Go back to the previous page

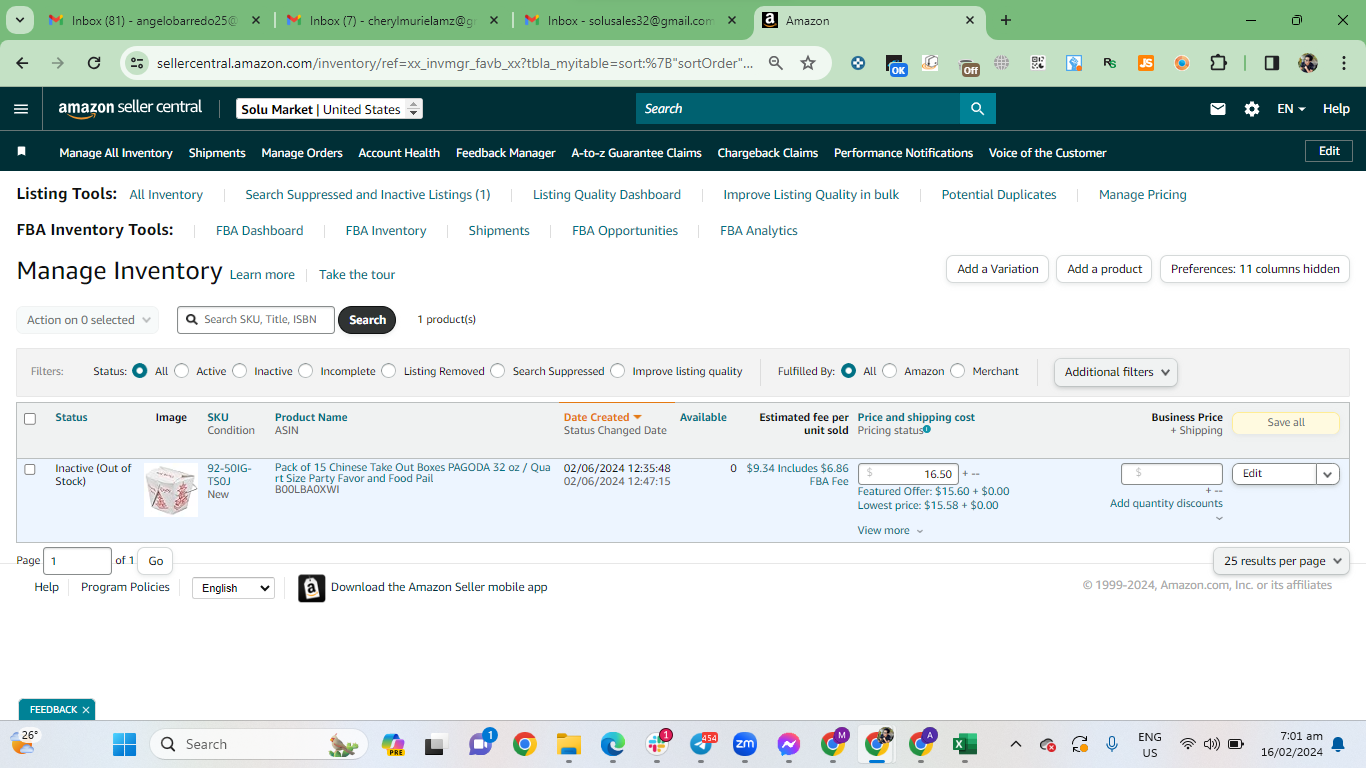click(22, 63)
